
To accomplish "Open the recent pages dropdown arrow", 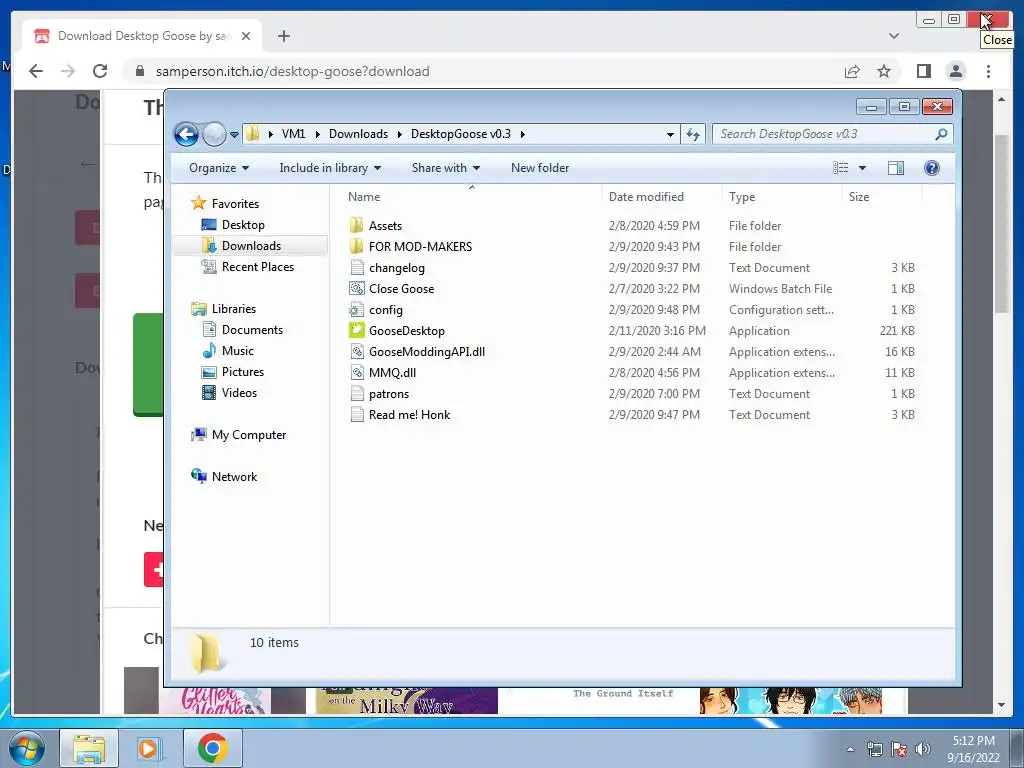I will pos(234,135).
